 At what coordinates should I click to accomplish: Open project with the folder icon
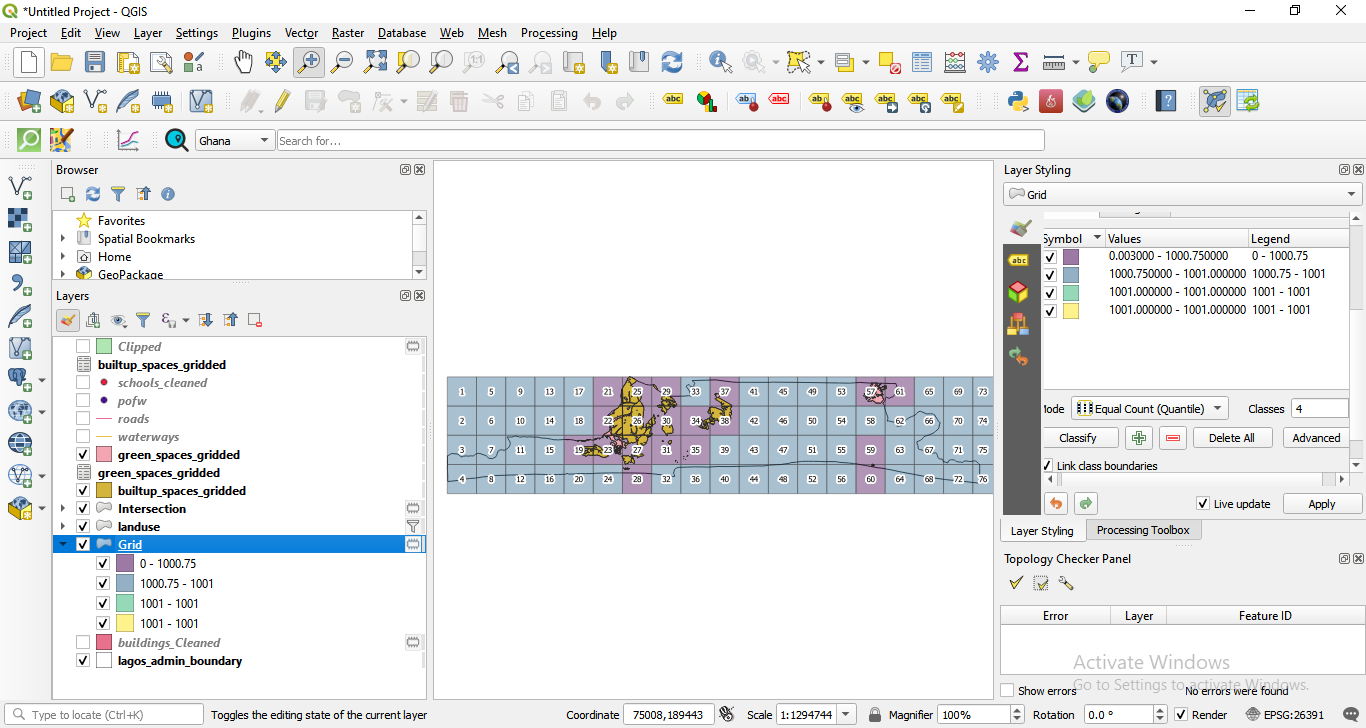[x=62, y=62]
